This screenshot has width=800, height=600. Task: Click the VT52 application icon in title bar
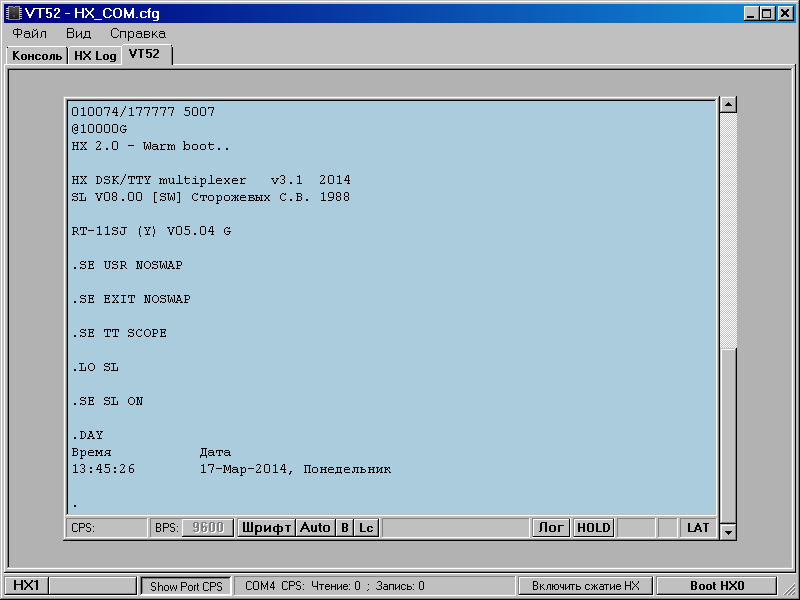tap(13, 13)
